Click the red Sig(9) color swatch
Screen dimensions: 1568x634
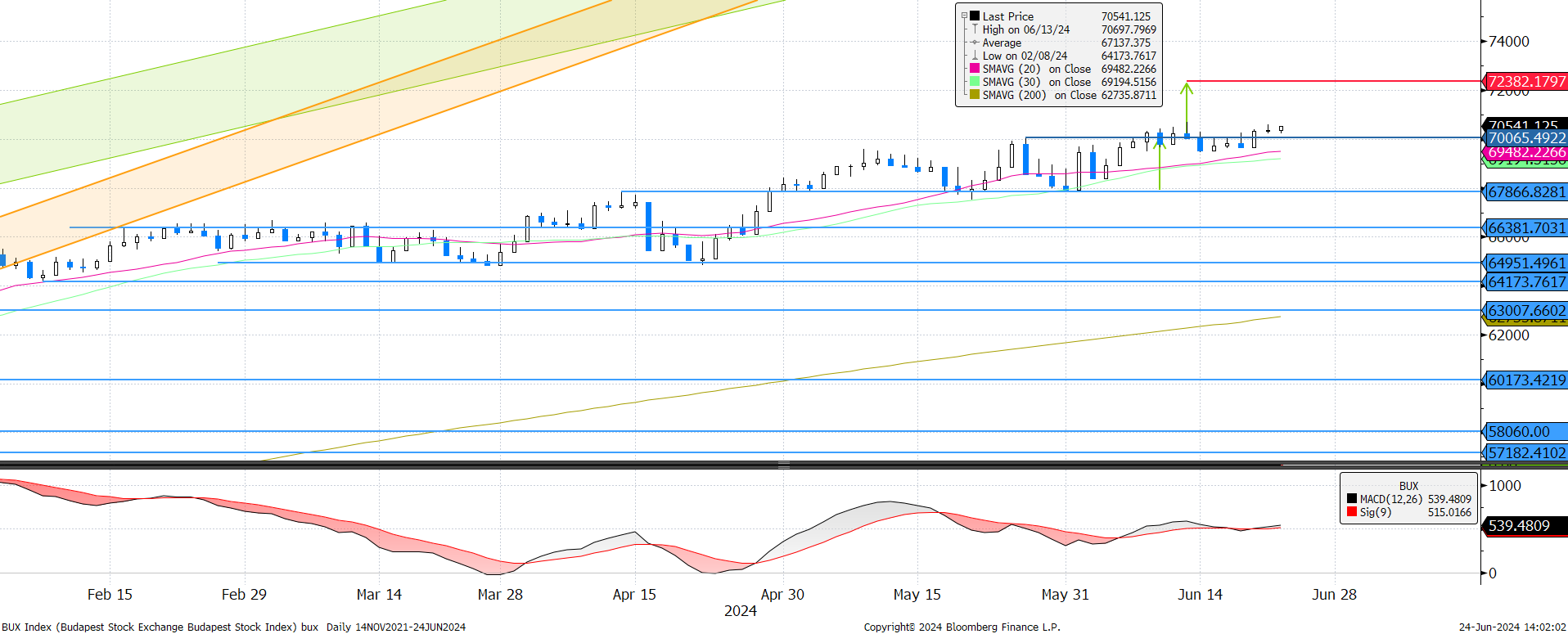(x=1351, y=512)
